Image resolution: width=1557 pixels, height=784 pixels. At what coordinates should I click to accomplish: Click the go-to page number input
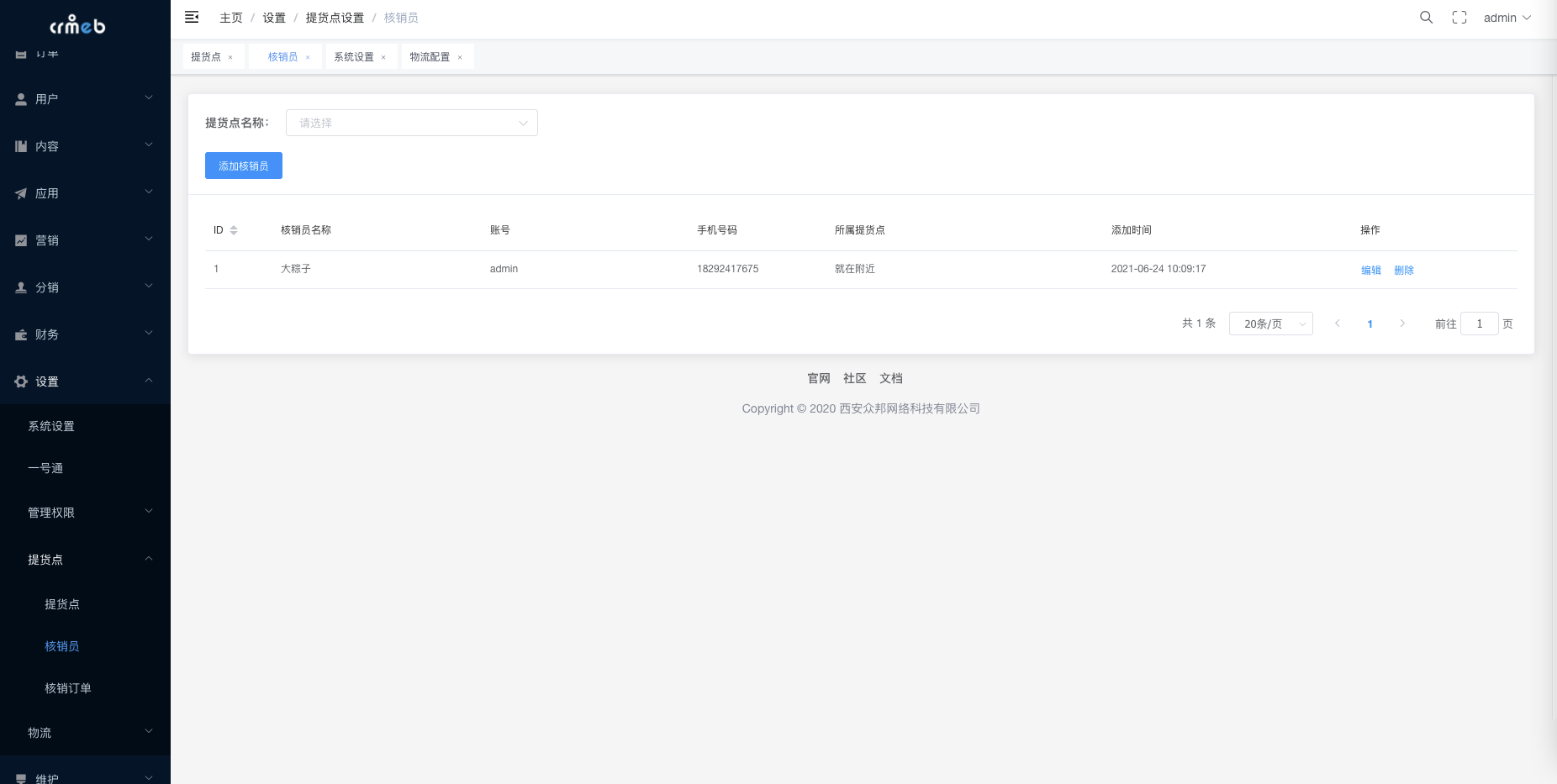[x=1479, y=324]
